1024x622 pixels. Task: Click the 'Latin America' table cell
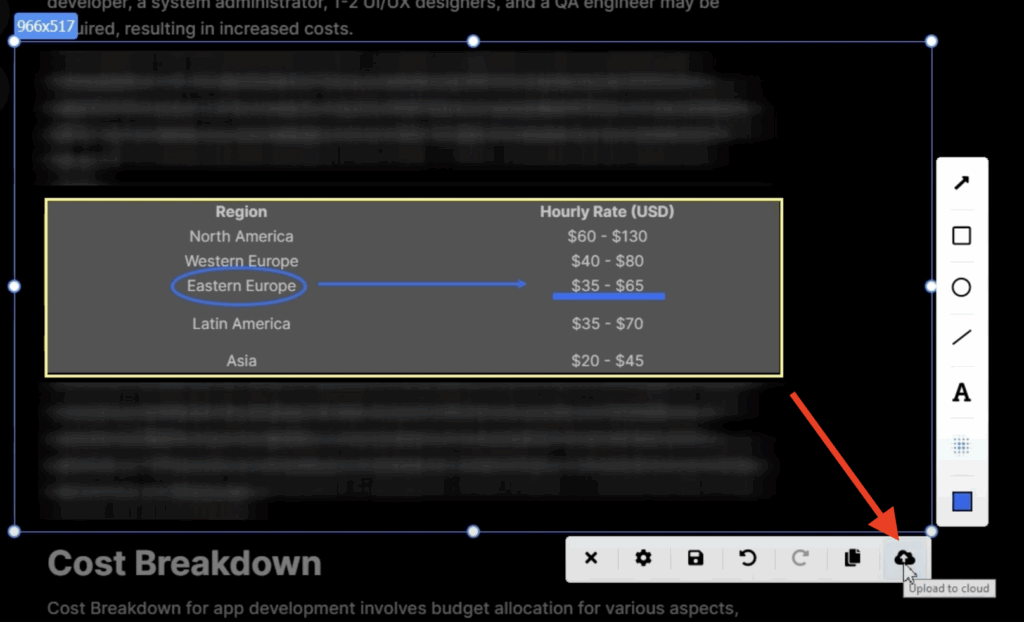(241, 323)
